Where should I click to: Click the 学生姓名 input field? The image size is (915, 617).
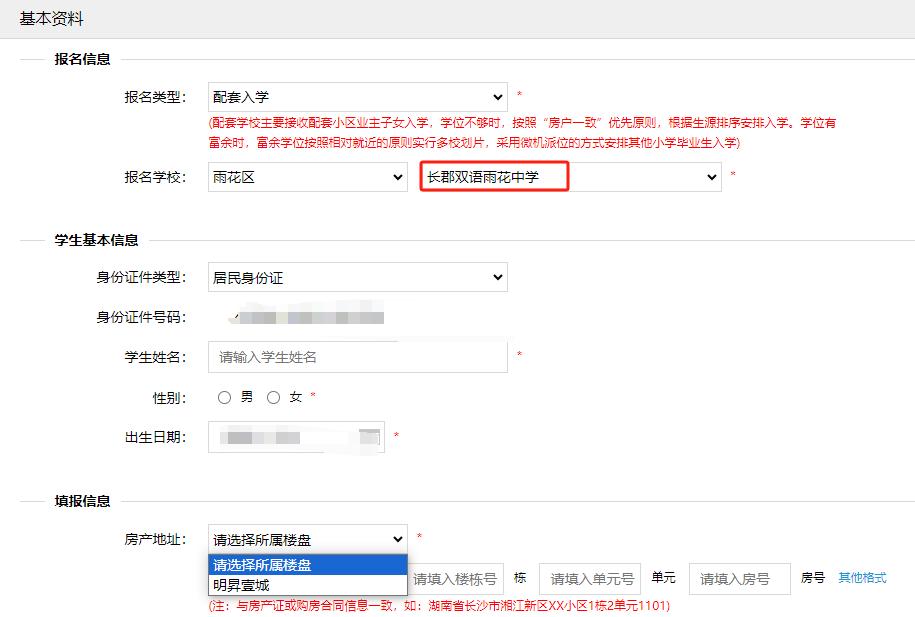357,357
